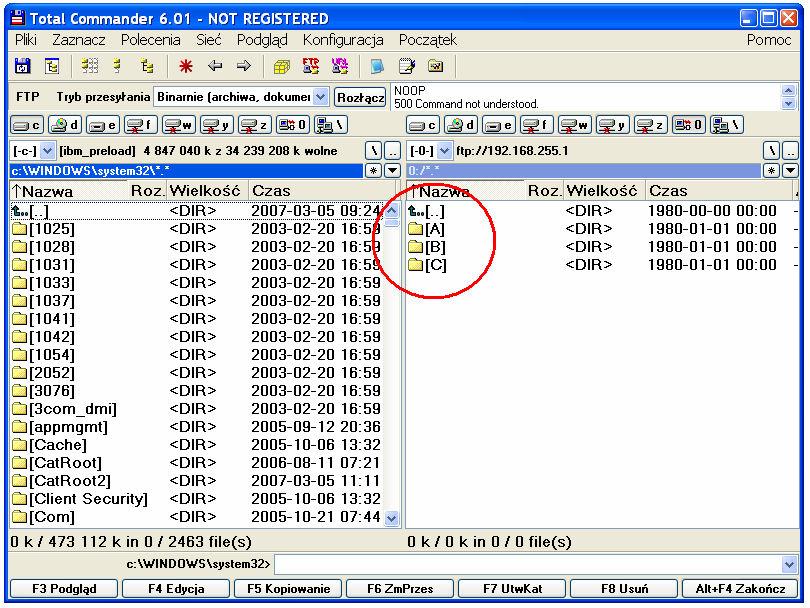Image resolution: width=810 pixels, height=608 pixels.
Task: Open the Sieć menu
Action: [209, 40]
